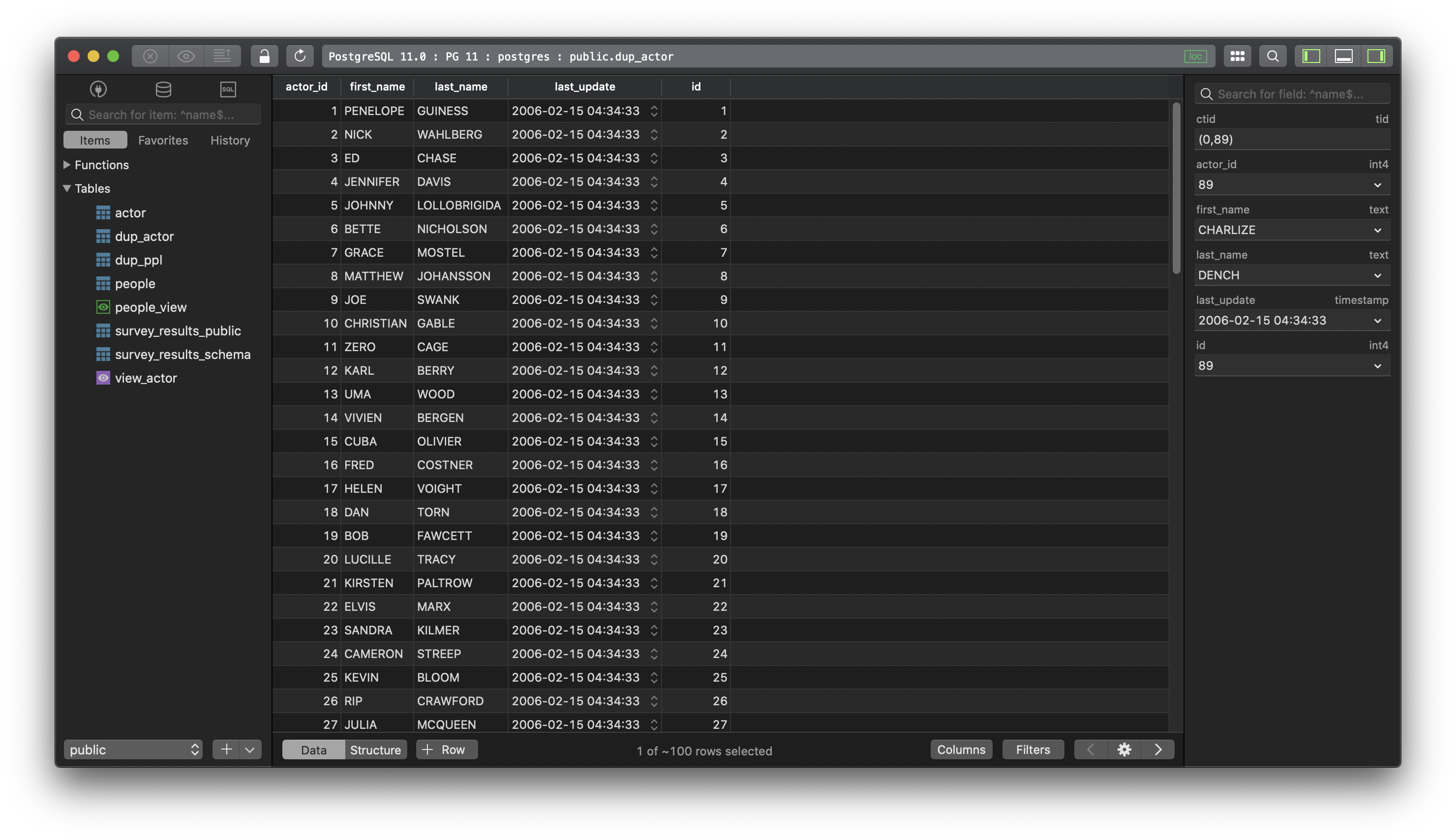Toggle the bottom console pane
Viewport: 1456px width, 840px height.
[x=1343, y=56]
